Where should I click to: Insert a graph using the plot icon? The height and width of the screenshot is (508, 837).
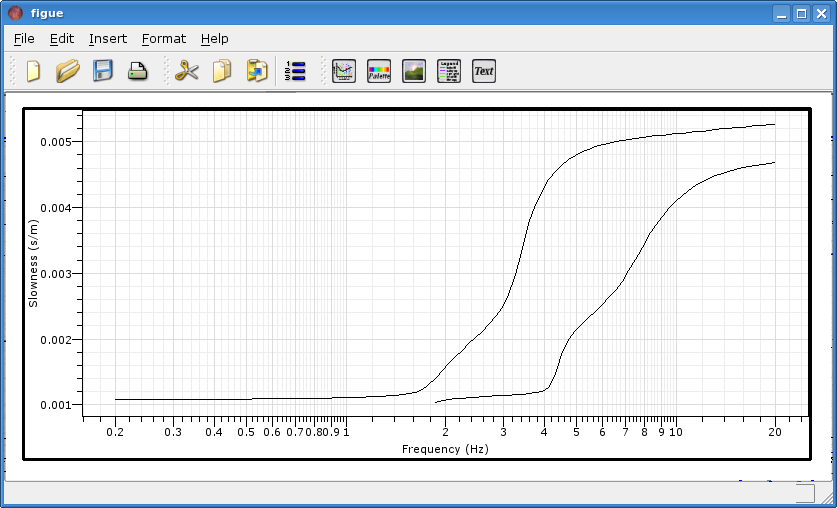344,71
